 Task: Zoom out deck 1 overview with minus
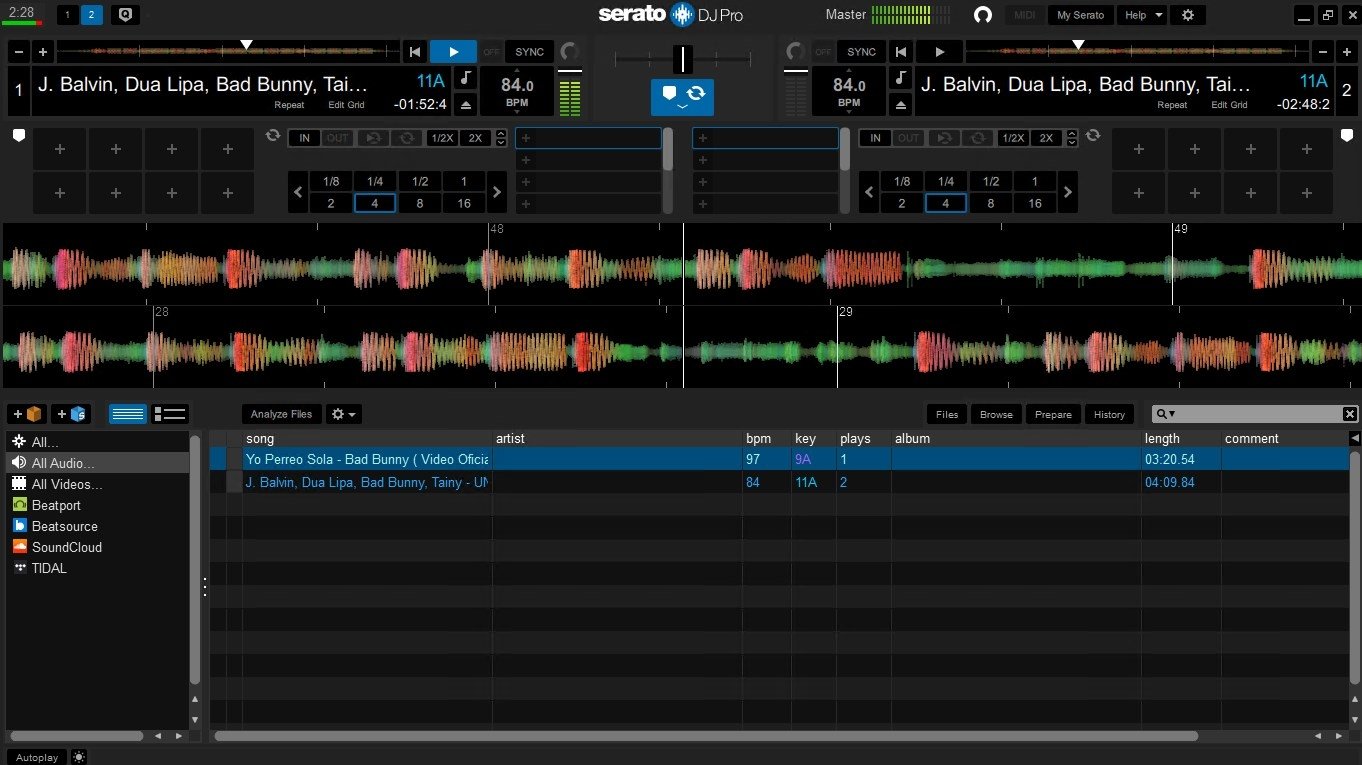21,52
